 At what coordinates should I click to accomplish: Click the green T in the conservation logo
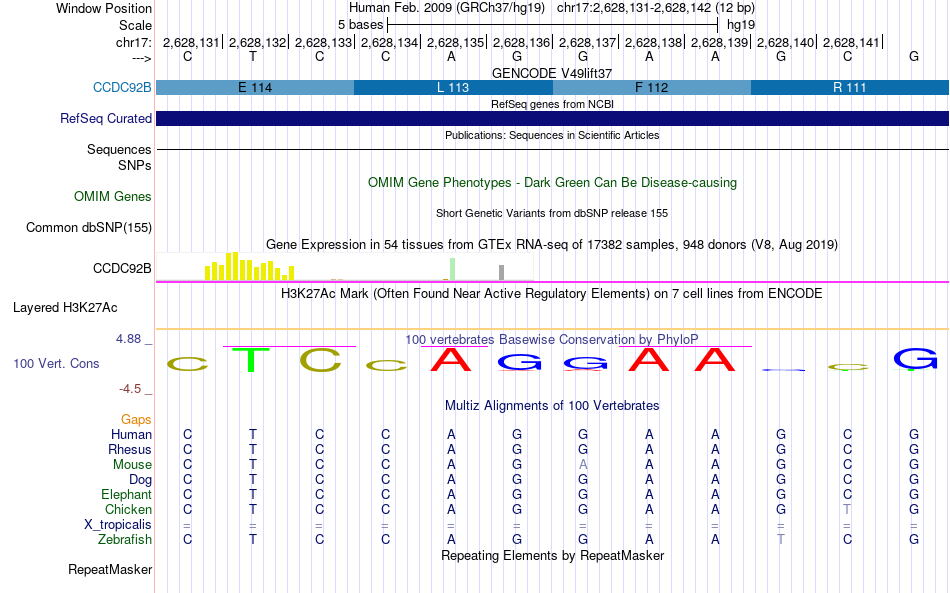tap(252, 359)
